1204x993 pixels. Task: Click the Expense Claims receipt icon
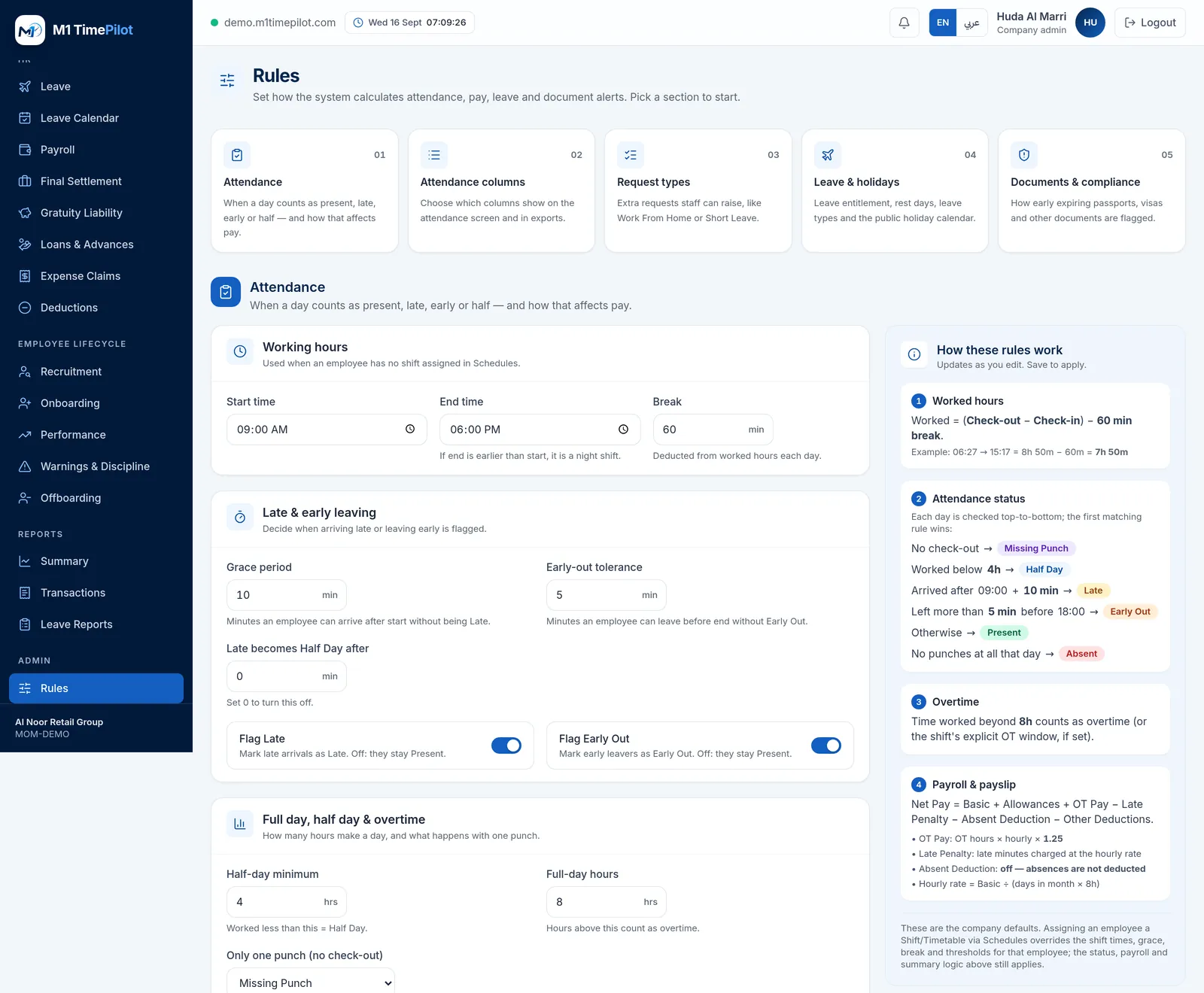pos(25,276)
